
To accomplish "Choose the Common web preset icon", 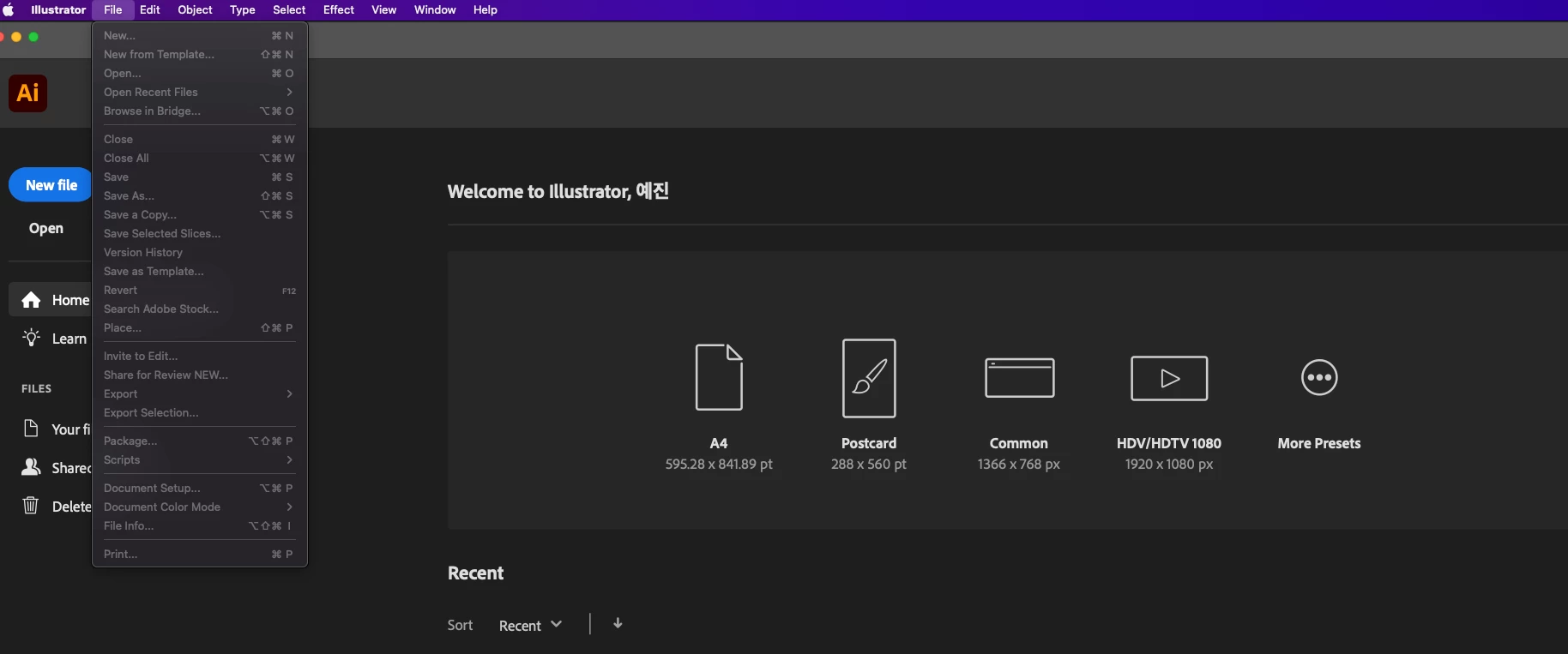I will click(1019, 378).
